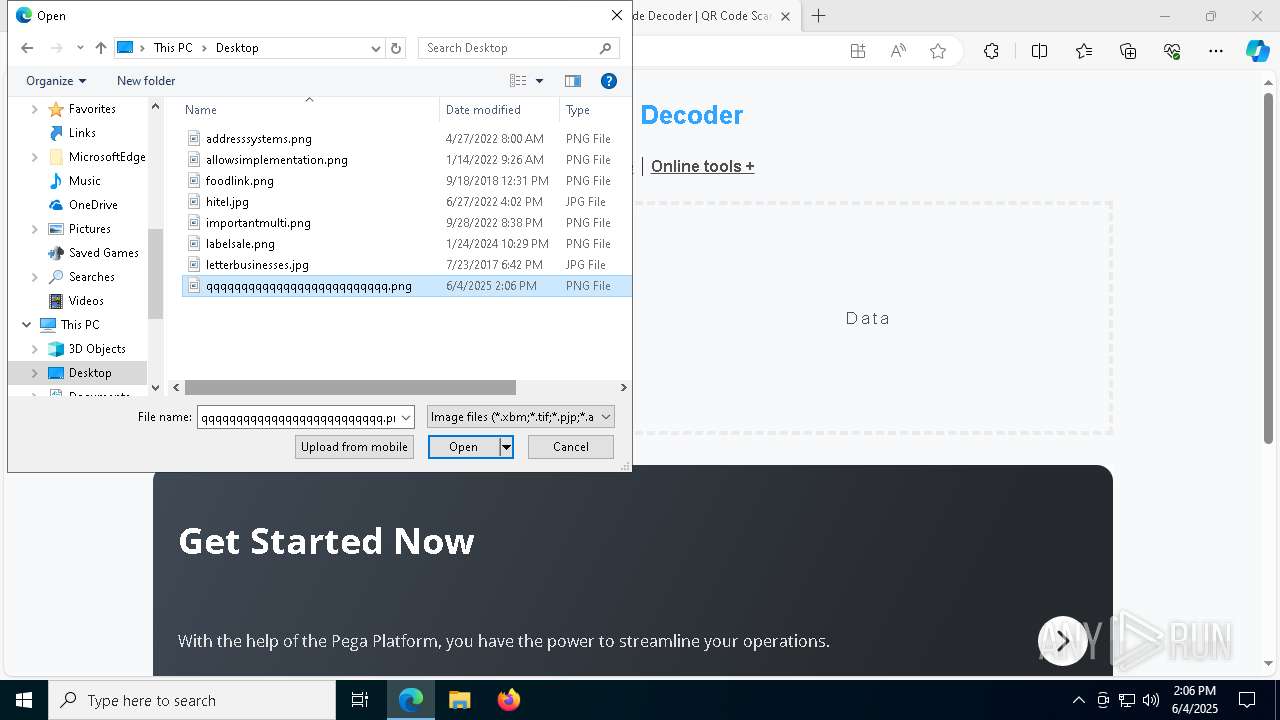Open the Online tools + link
Image resolution: width=1280 pixels, height=720 pixels.
702,166
